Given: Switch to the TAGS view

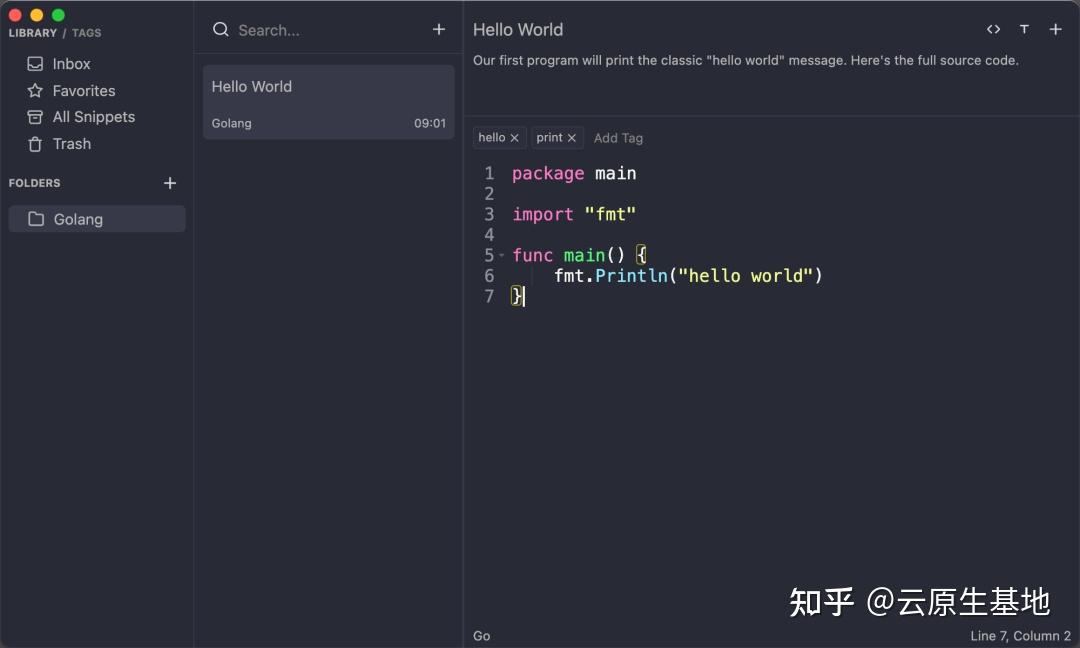Looking at the screenshot, I should (86, 32).
